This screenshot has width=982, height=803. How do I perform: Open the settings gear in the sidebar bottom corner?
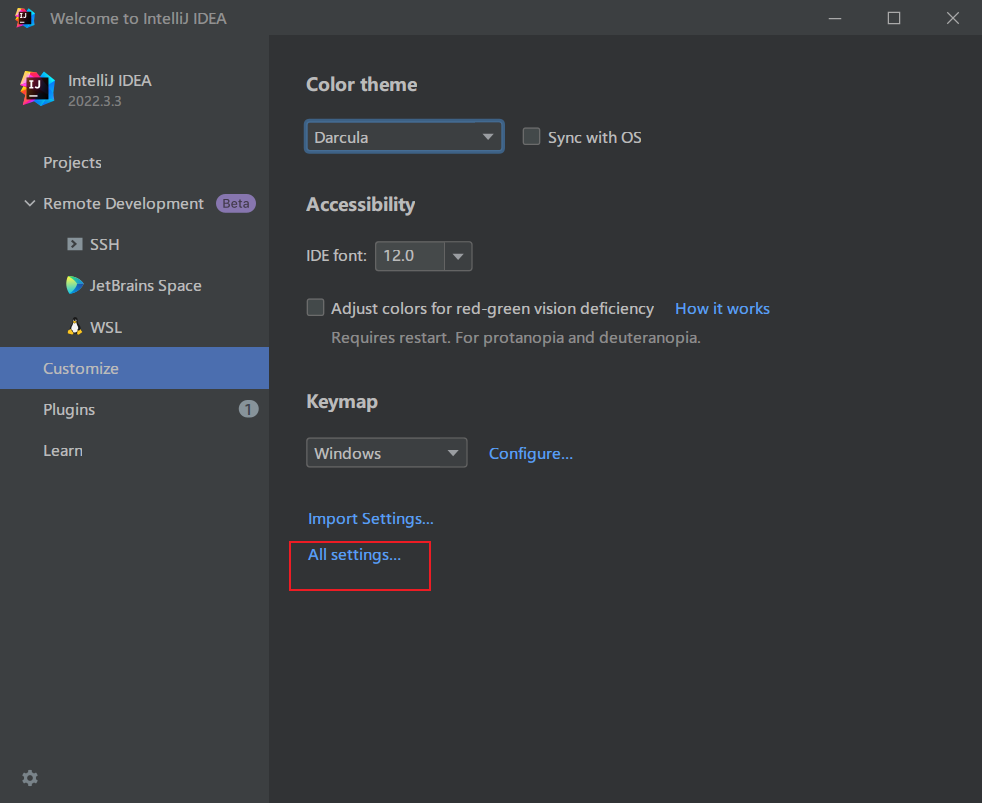29,778
